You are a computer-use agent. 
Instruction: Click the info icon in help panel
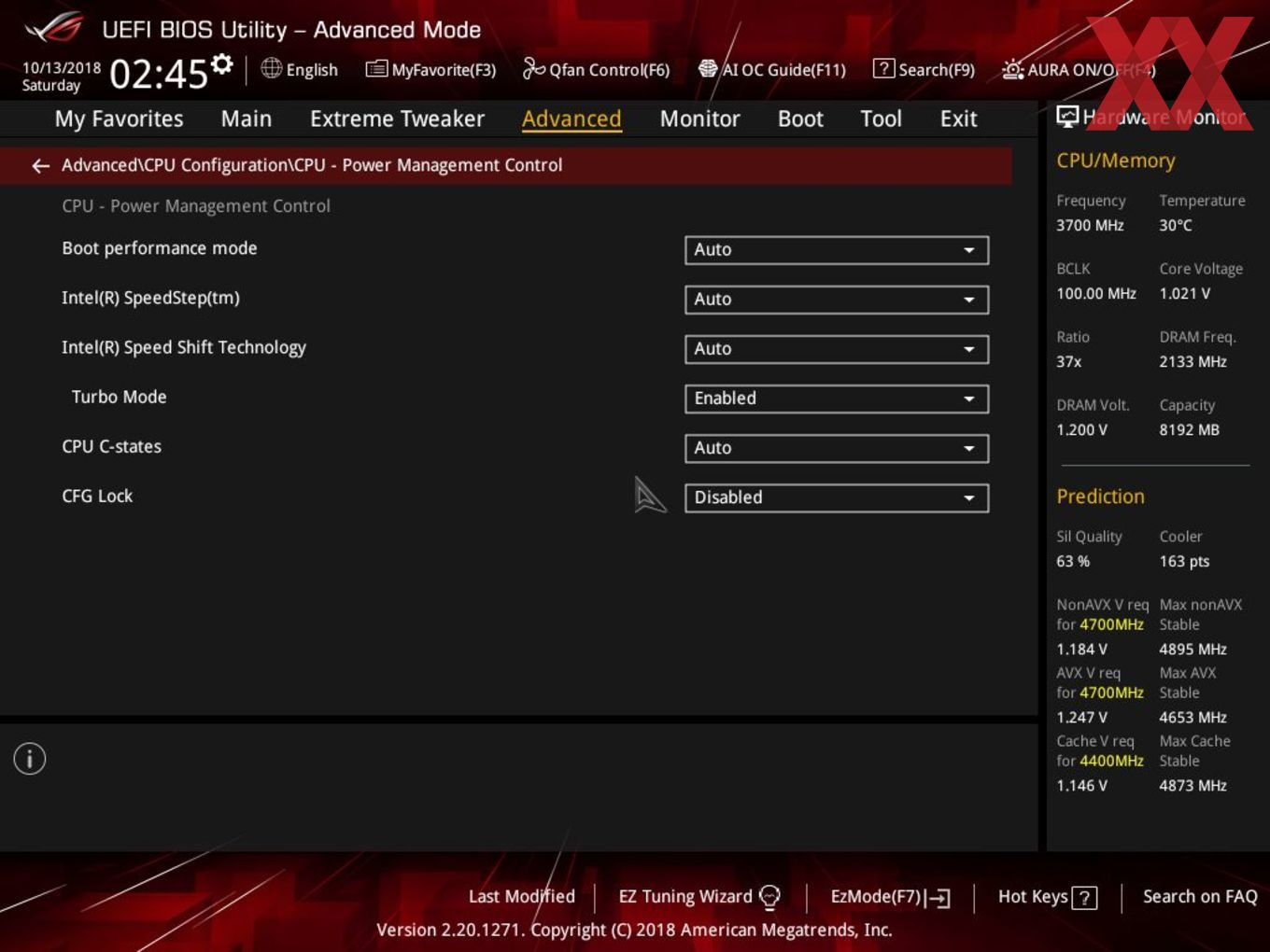coord(30,759)
